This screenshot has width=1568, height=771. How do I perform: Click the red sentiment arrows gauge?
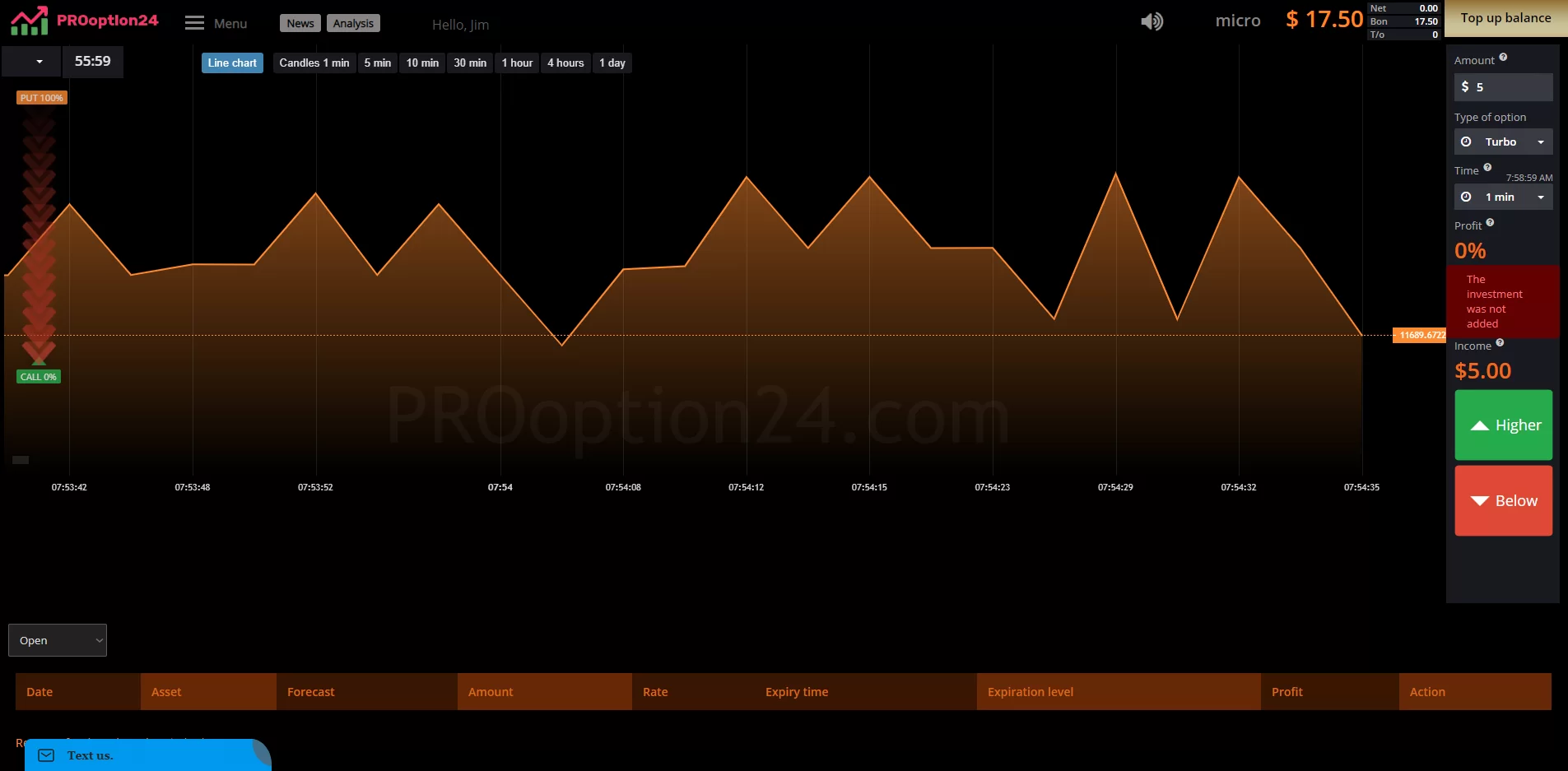click(x=39, y=238)
